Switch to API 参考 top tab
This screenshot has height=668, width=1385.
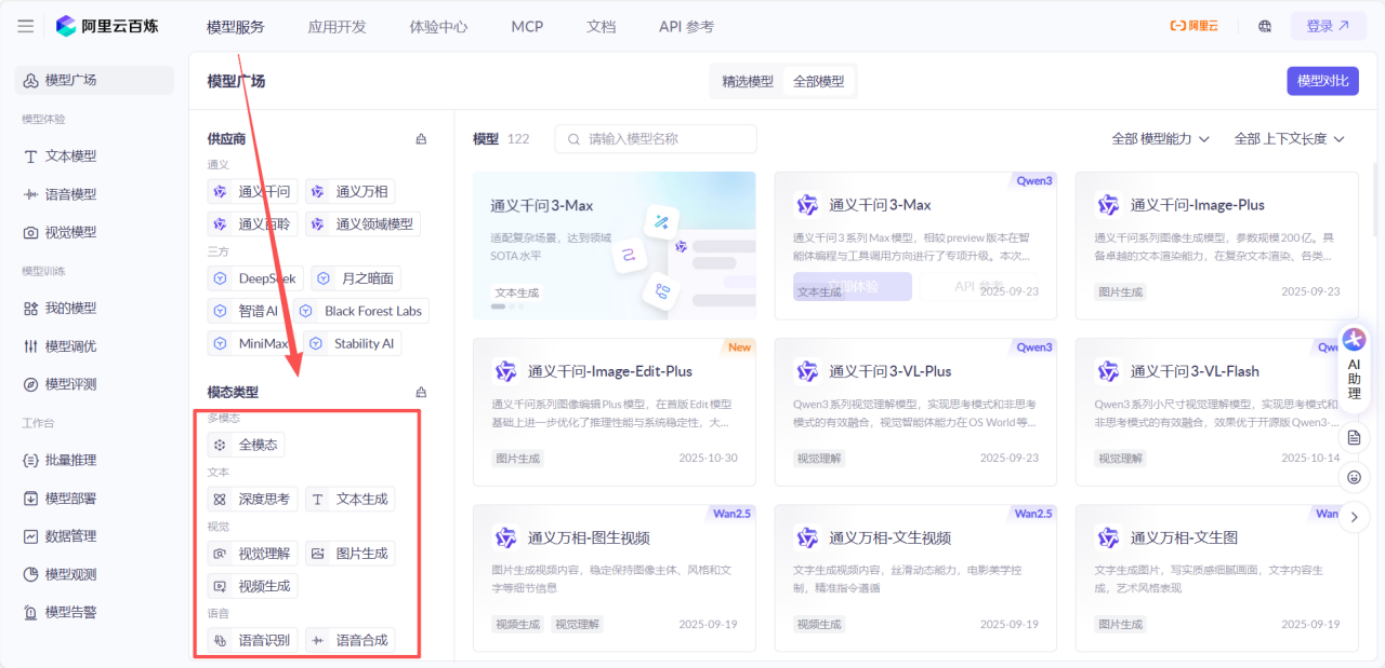tap(686, 26)
